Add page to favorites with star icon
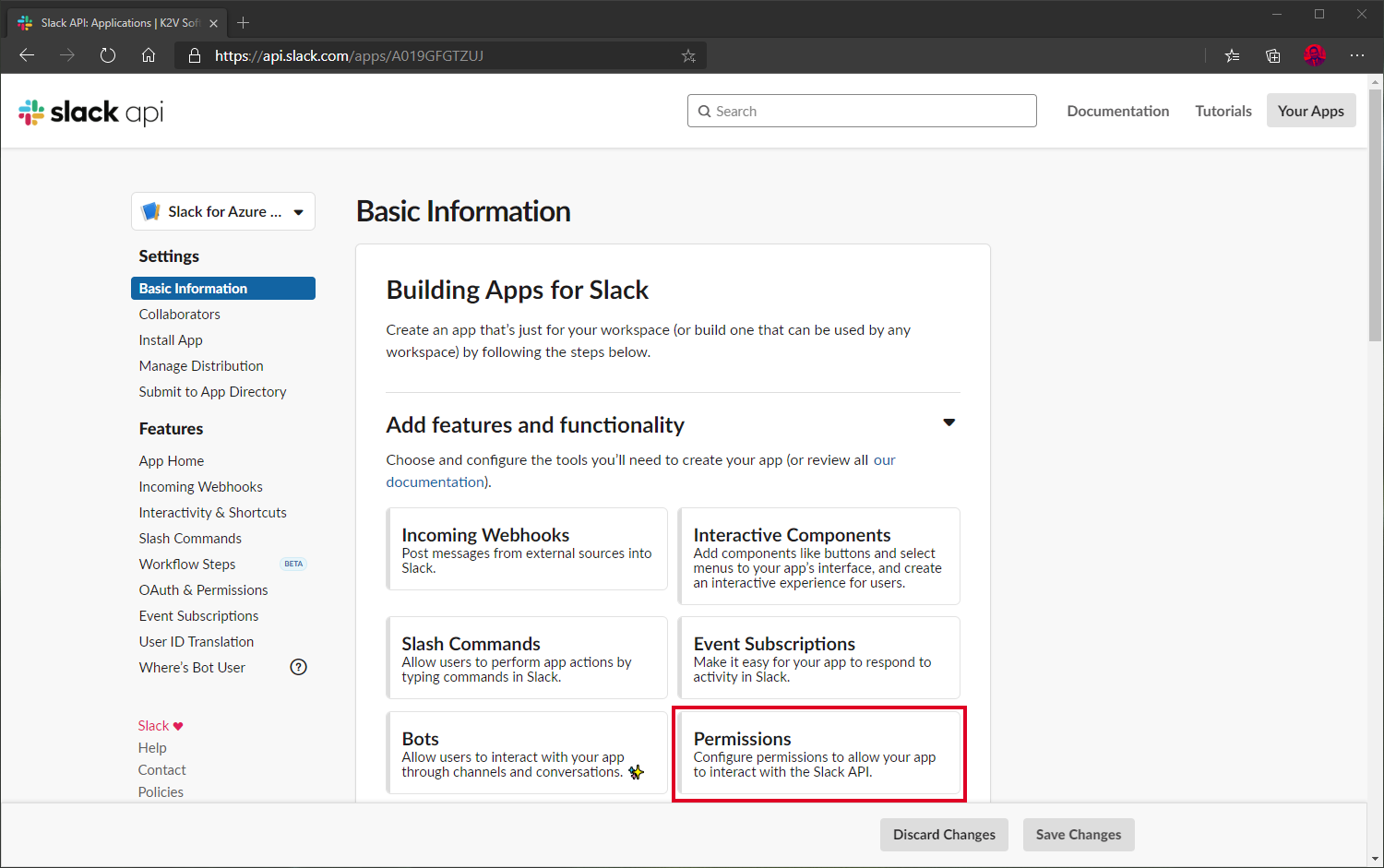 pyautogui.click(x=688, y=56)
